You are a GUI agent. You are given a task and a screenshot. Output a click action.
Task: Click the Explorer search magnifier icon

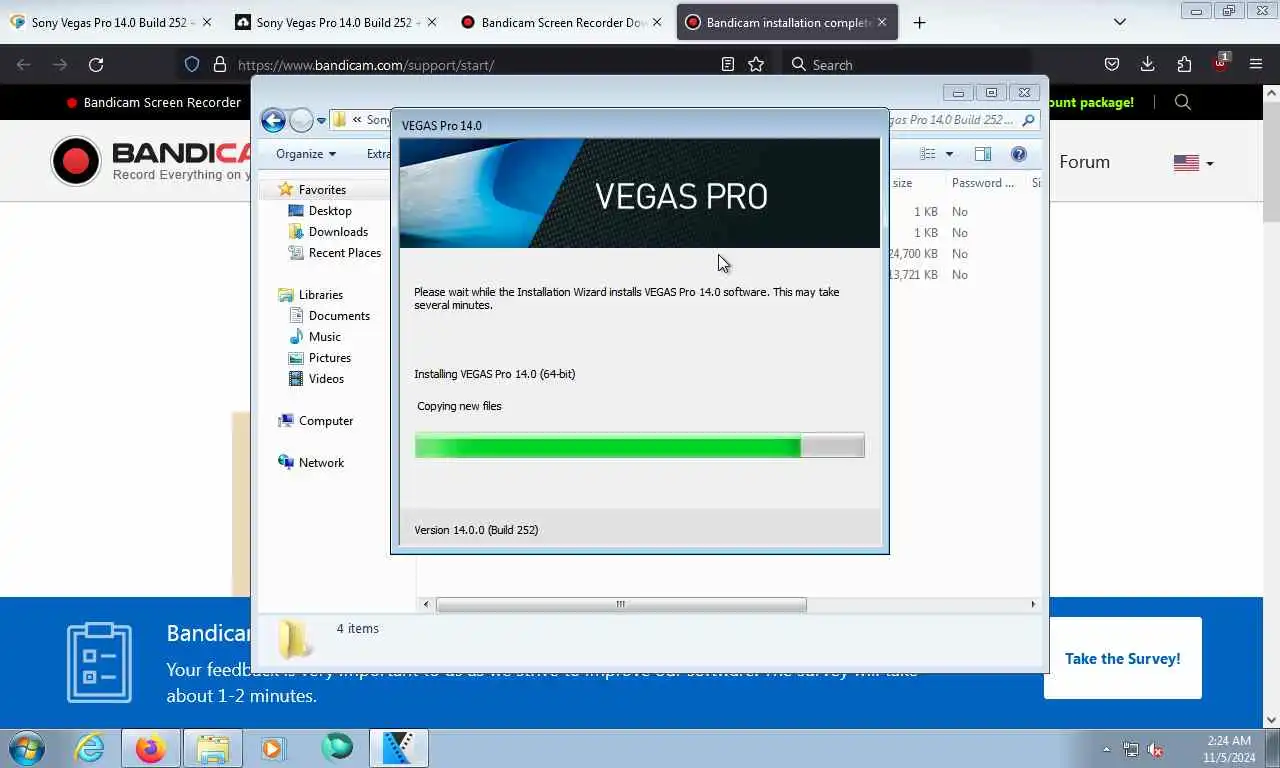tap(1028, 120)
